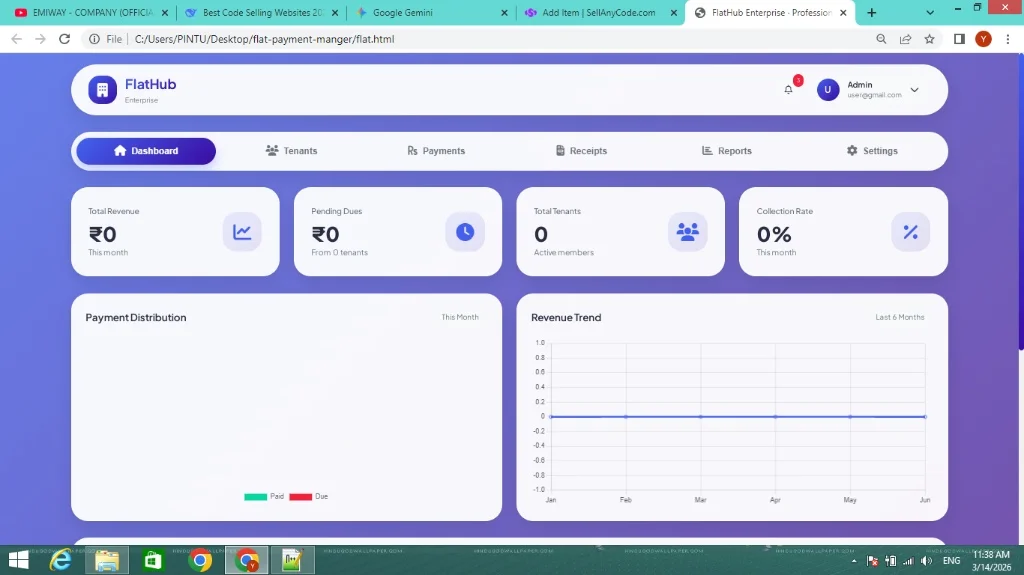This screenshot has height=575, width=1024.
Task: Click the FlatHub building logo icon
Action: [x=103, y=90]
